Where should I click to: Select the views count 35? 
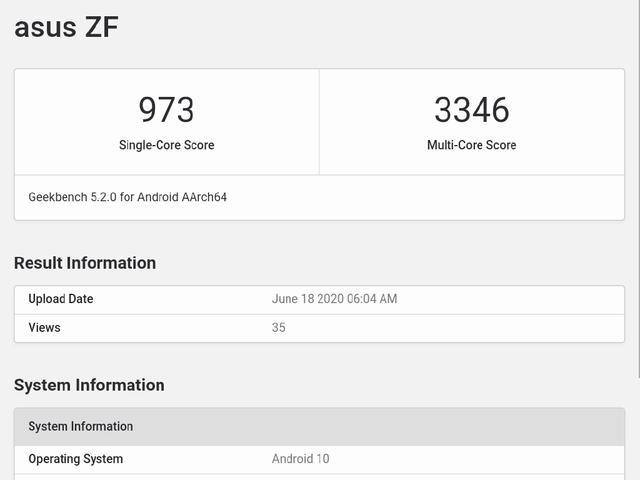tap(279, 327)
